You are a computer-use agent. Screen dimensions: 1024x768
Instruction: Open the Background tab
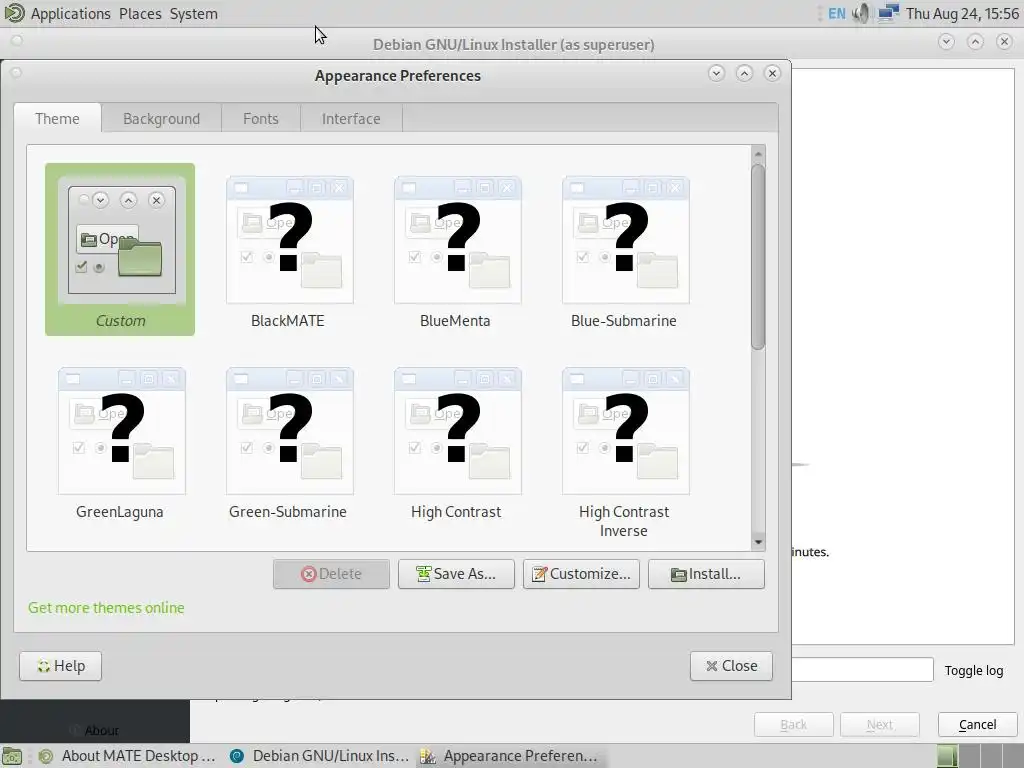click(161, 119)
